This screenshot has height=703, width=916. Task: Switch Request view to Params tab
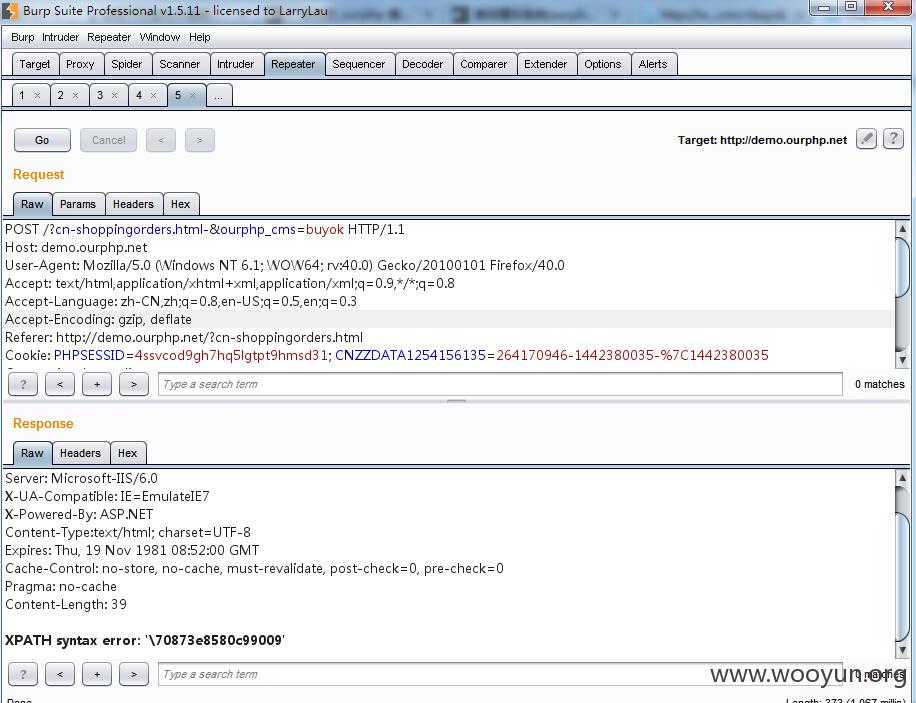click(78, 205)
